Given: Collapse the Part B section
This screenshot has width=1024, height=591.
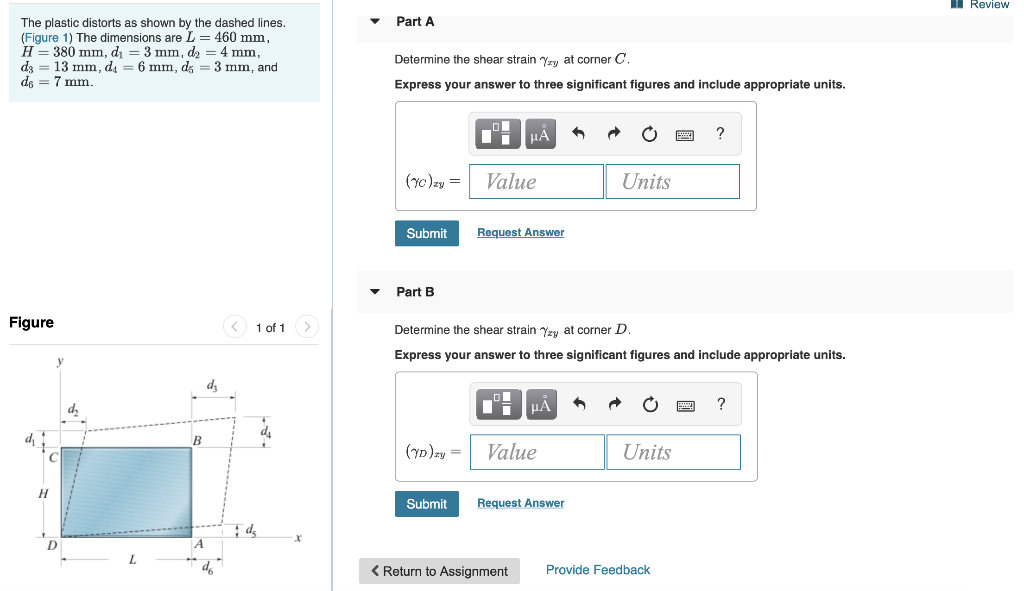Looking at the screenshot, I should tap(374, 291).
